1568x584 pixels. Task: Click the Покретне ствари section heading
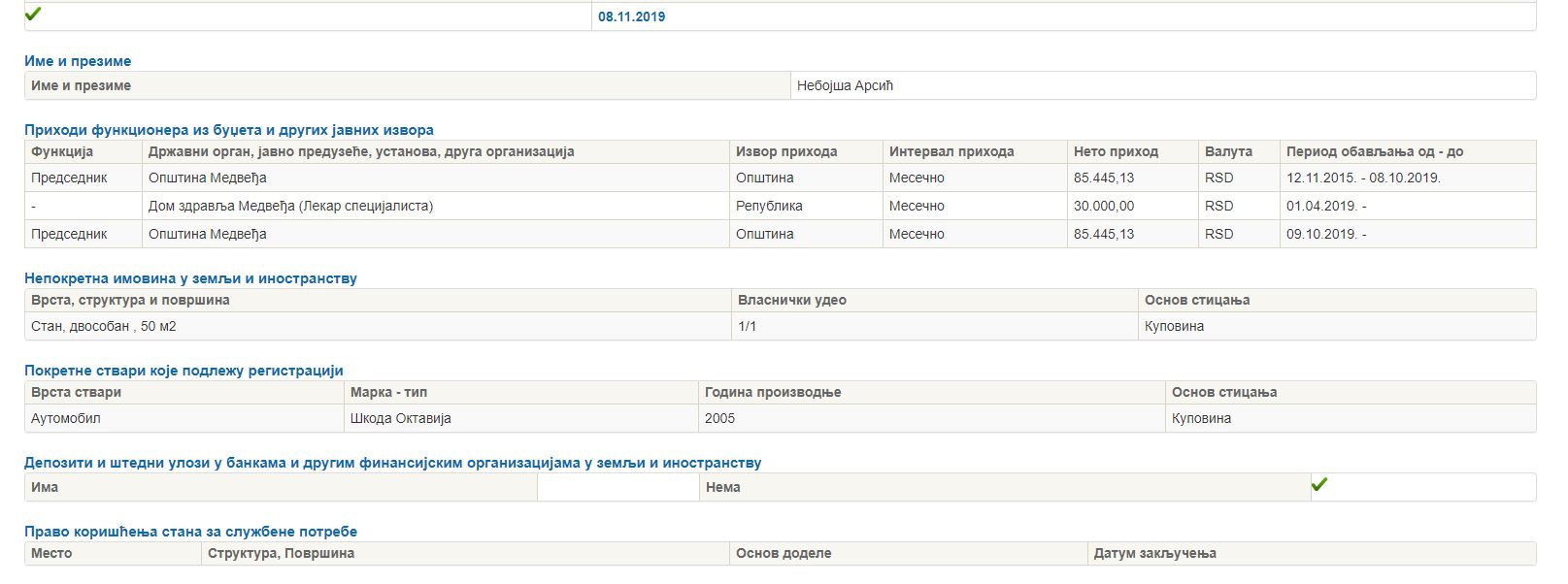(183, 371)
